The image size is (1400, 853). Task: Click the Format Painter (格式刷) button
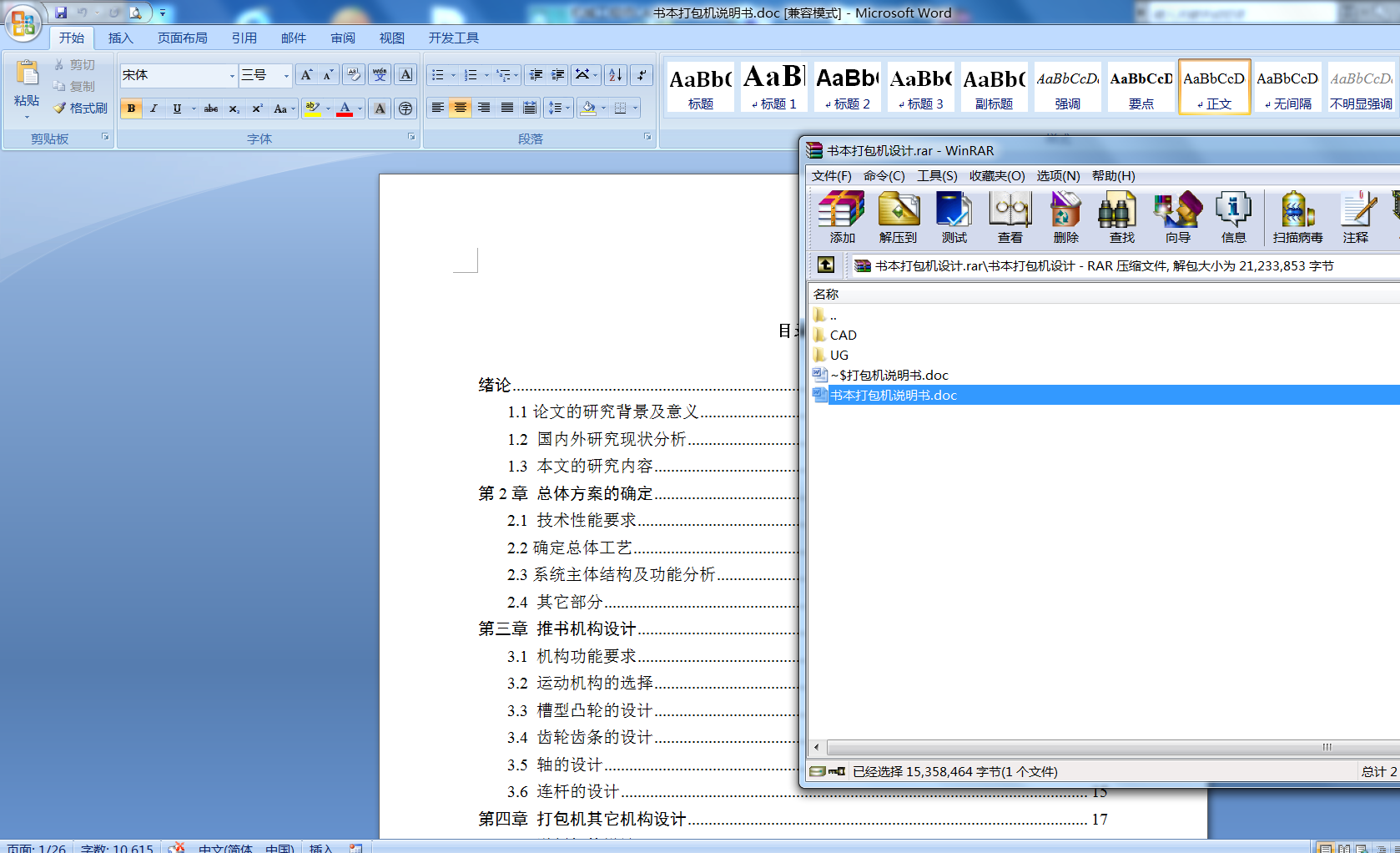[81, 108]
